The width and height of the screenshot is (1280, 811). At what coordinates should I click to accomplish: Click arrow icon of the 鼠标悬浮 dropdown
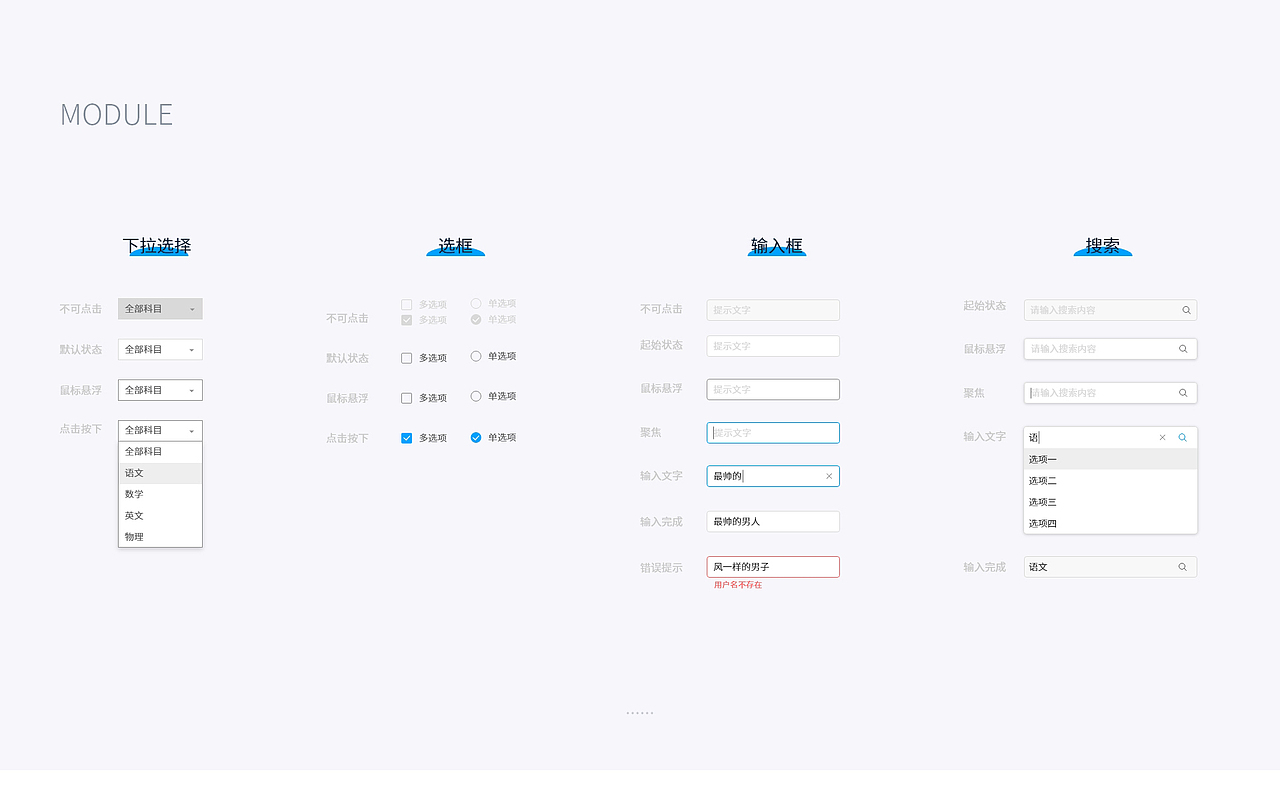pos(192,391)
